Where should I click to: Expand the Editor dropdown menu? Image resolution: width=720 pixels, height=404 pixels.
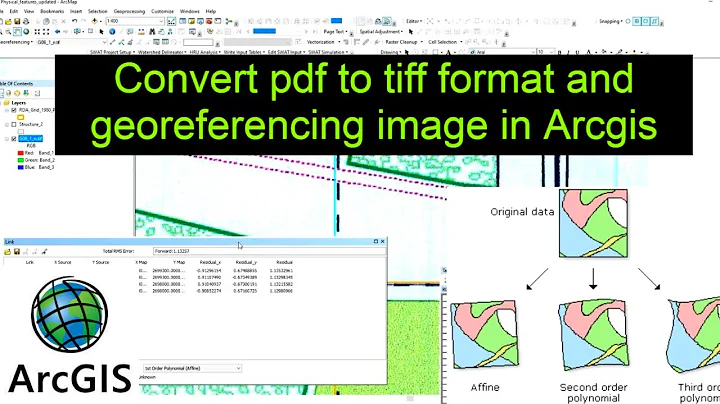pos(414,21)
